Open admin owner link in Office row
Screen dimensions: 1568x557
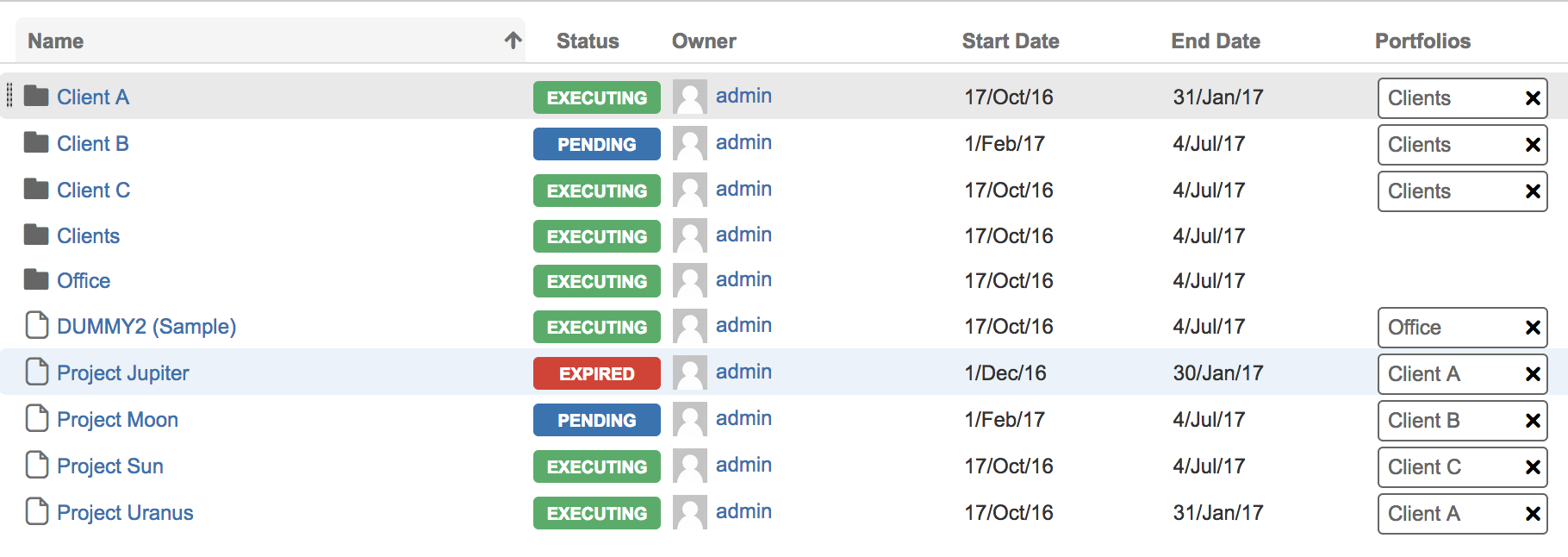click(744, 280)
